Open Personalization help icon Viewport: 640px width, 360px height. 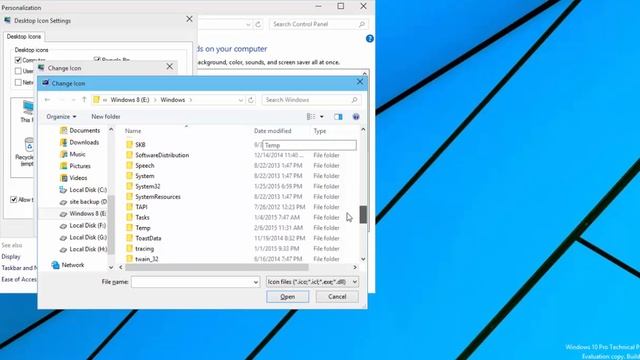[370, 39]
